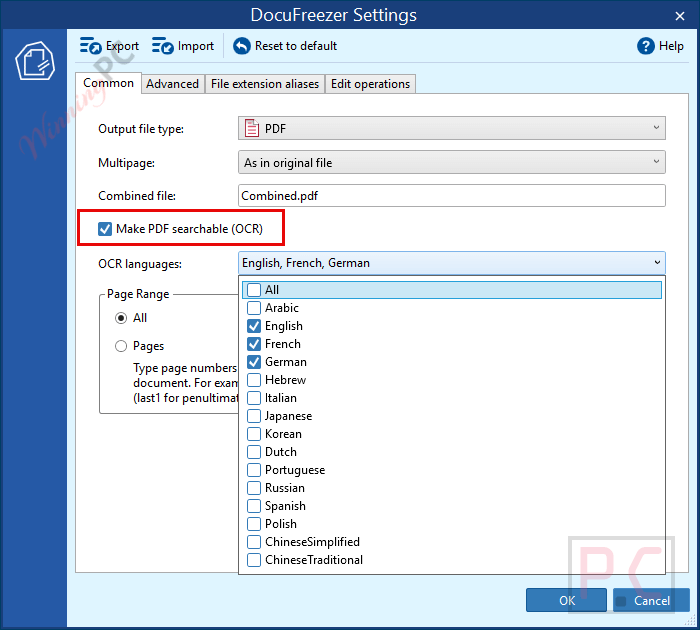Check the All languages checkbox

pyautogui.click(x=254, y=290)
